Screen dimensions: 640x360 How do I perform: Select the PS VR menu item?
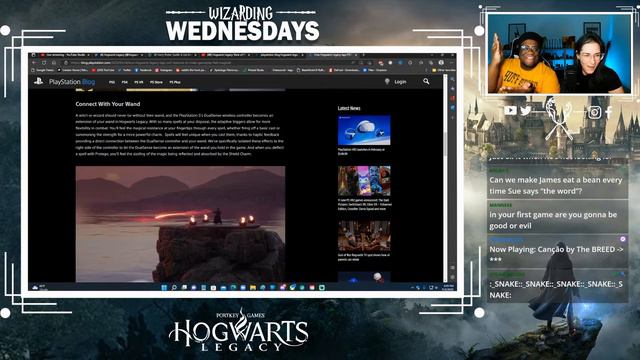pos(139,82)
